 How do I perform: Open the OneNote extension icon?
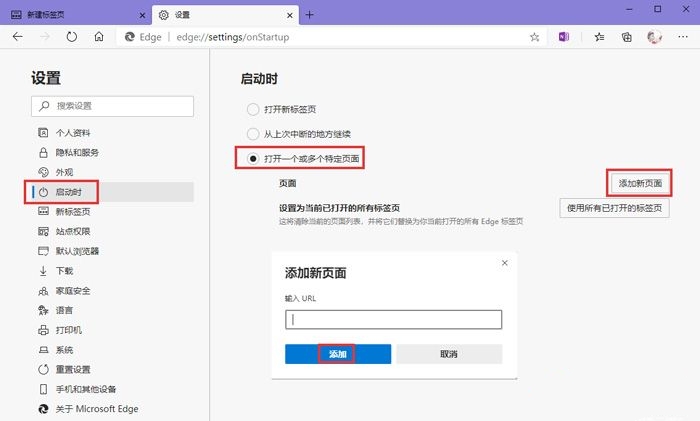click(564, 37)
